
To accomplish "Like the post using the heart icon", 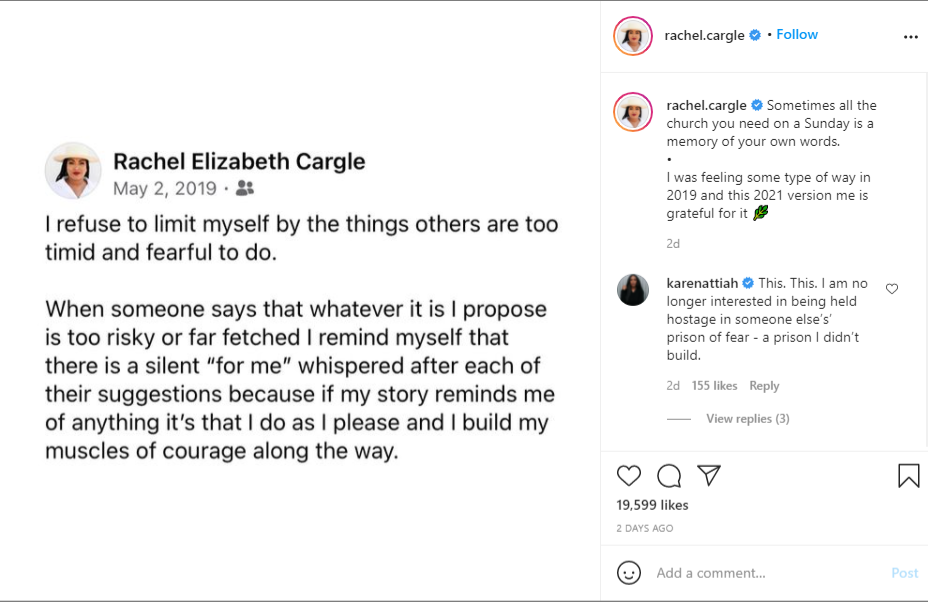I will point(629,476).
